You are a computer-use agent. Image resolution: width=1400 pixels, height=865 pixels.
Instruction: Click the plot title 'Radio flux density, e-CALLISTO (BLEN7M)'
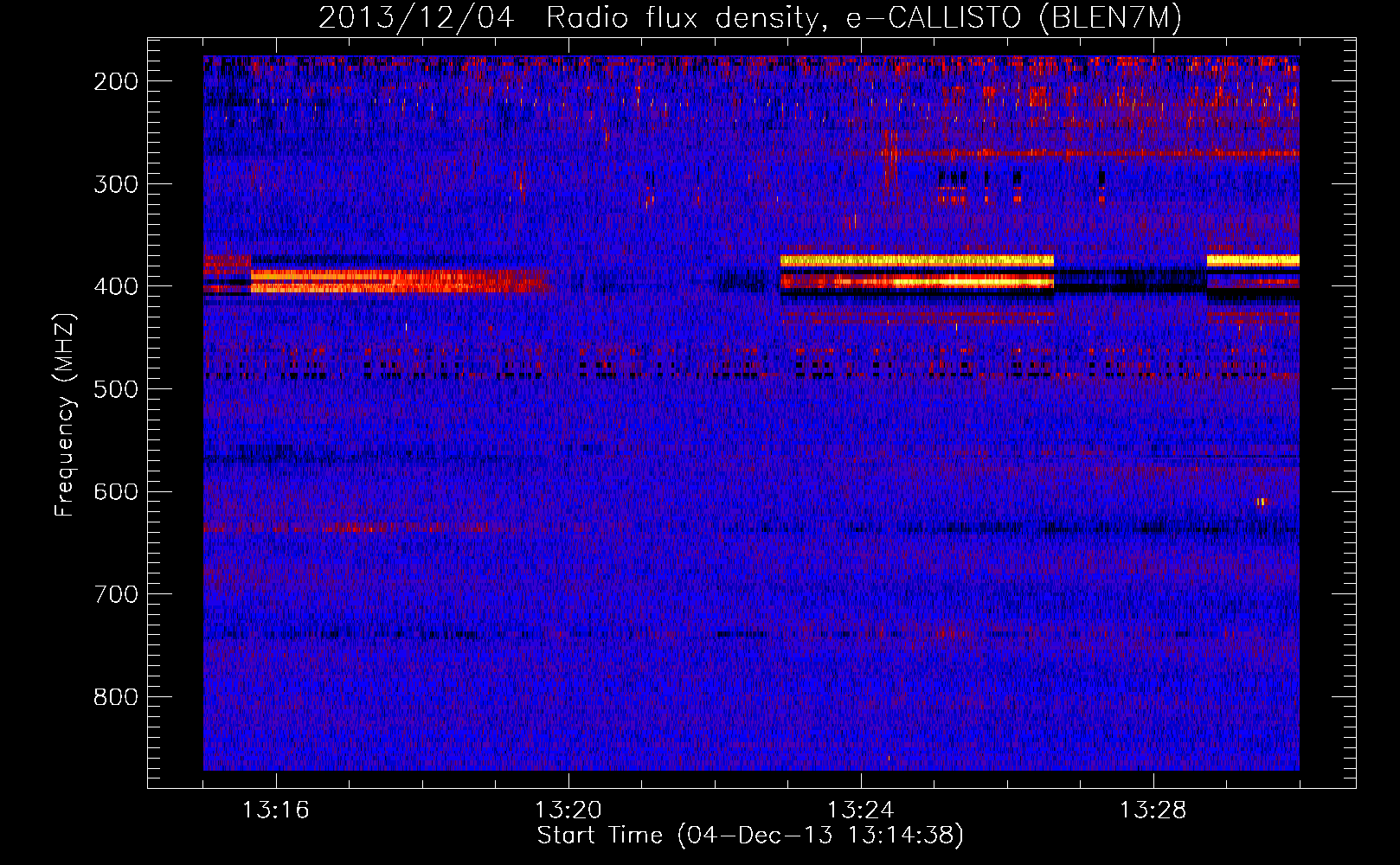click(864, 18)
